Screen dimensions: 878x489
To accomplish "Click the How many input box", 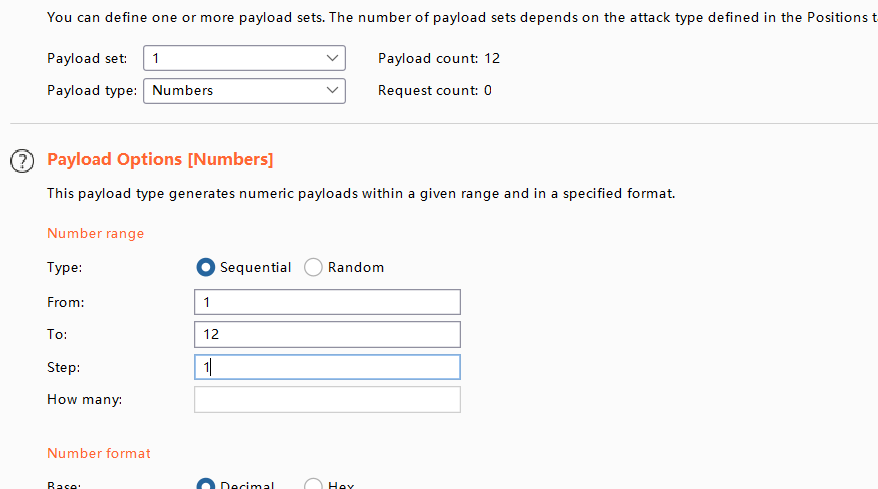I will [x=327, y=400].
